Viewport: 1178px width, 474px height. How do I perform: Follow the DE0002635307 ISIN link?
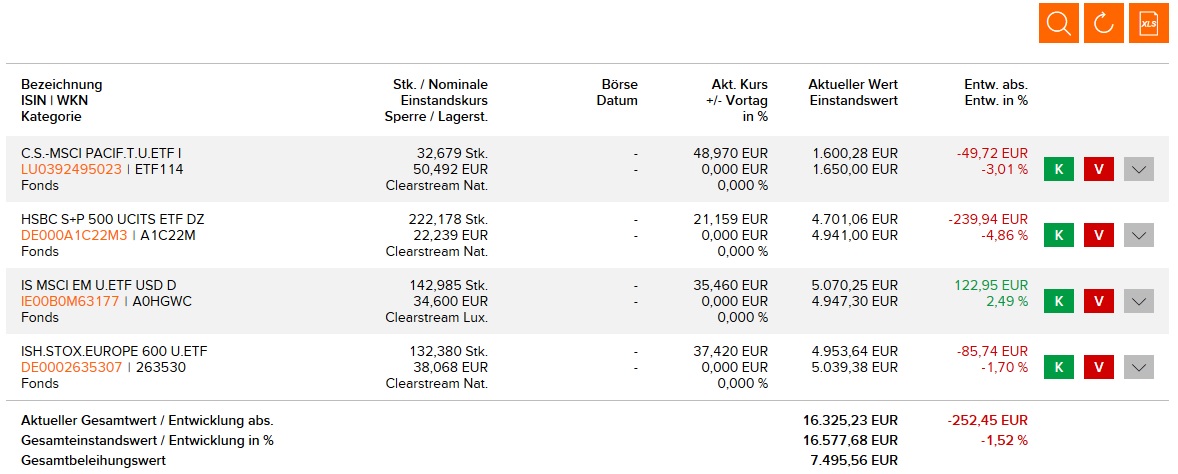(71, 367)
